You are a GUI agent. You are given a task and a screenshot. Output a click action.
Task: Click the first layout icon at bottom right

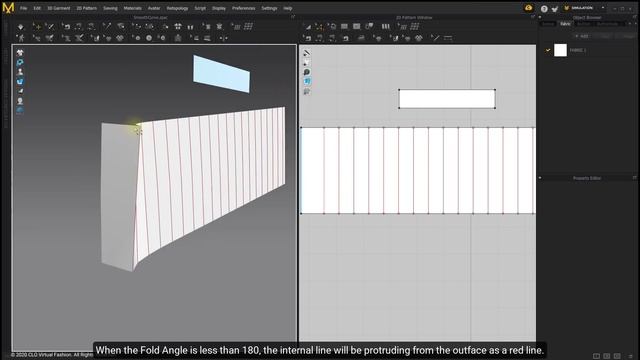click(596, 356)
